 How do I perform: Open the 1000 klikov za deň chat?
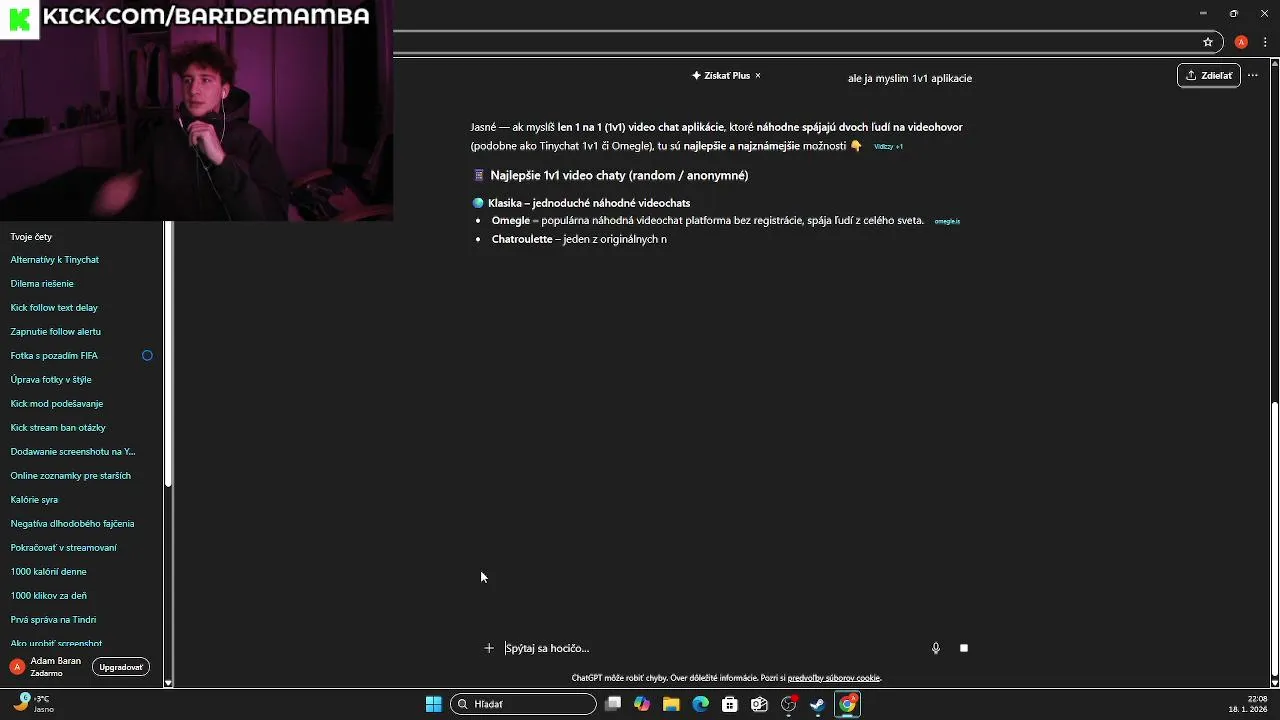click(48, 596)
